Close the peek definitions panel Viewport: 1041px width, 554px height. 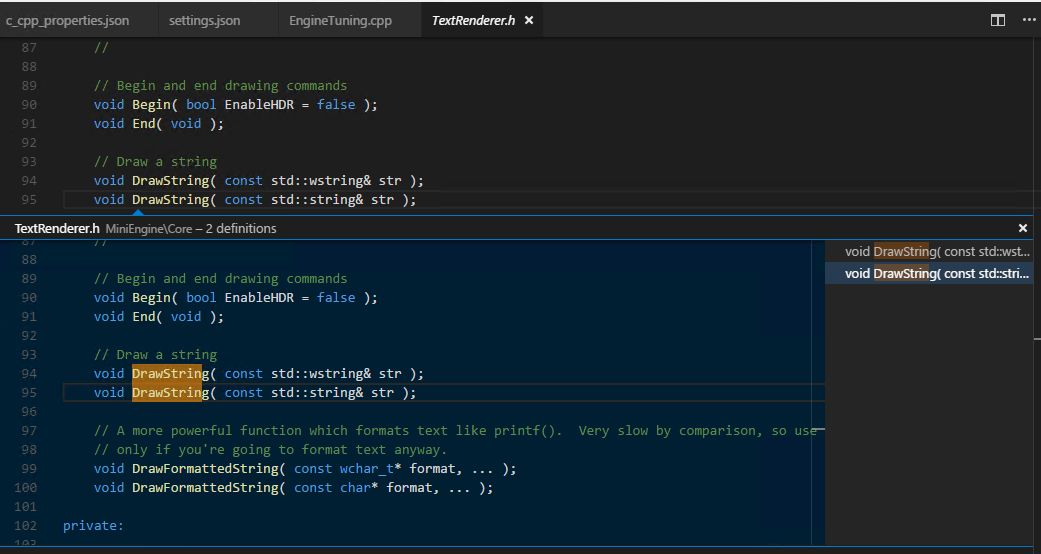[1022, 228]
